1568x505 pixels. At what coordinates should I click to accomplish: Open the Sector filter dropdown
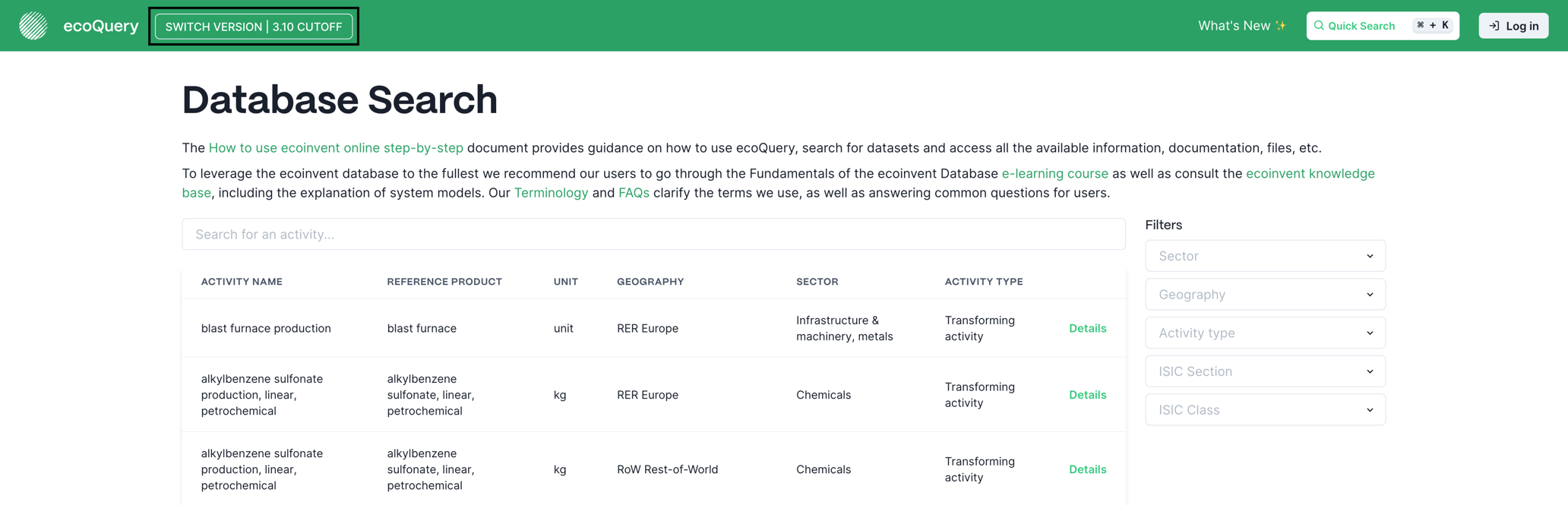[1264, 256]
